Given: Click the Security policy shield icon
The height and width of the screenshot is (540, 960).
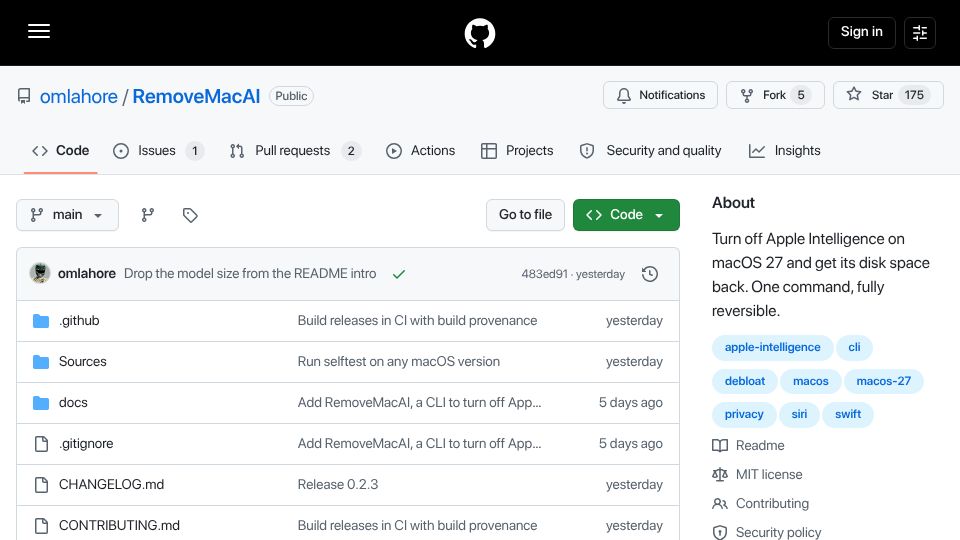Looking at the screenshot, I should click(x=720, y=533).
